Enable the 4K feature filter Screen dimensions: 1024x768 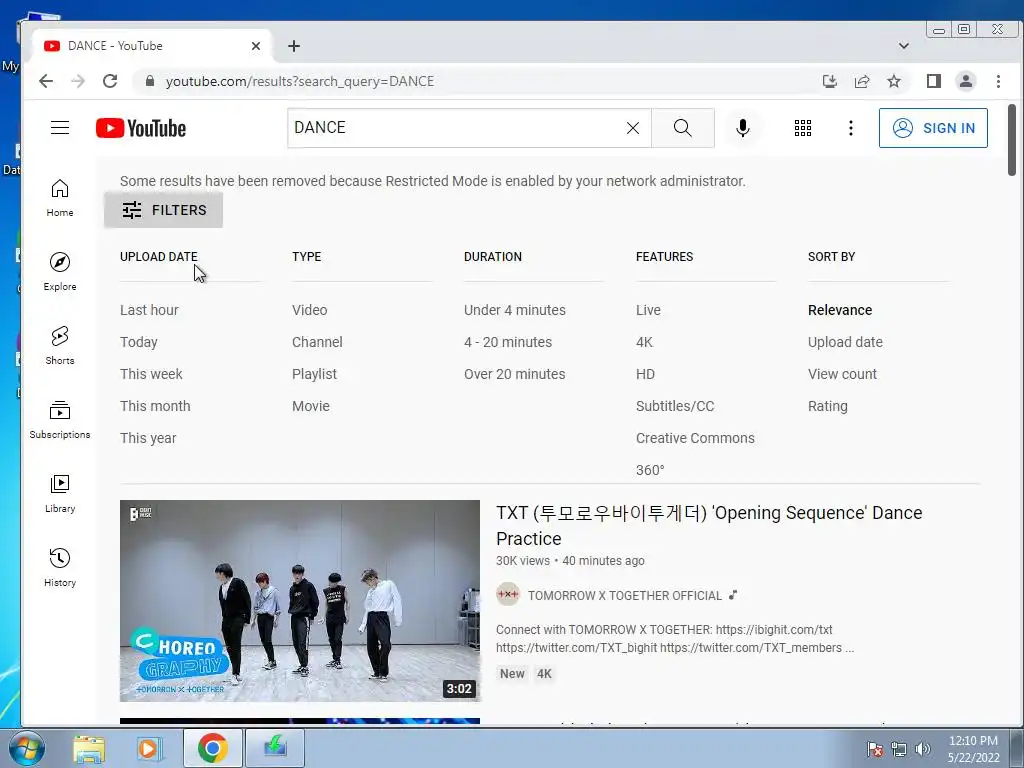click(644, 342)
